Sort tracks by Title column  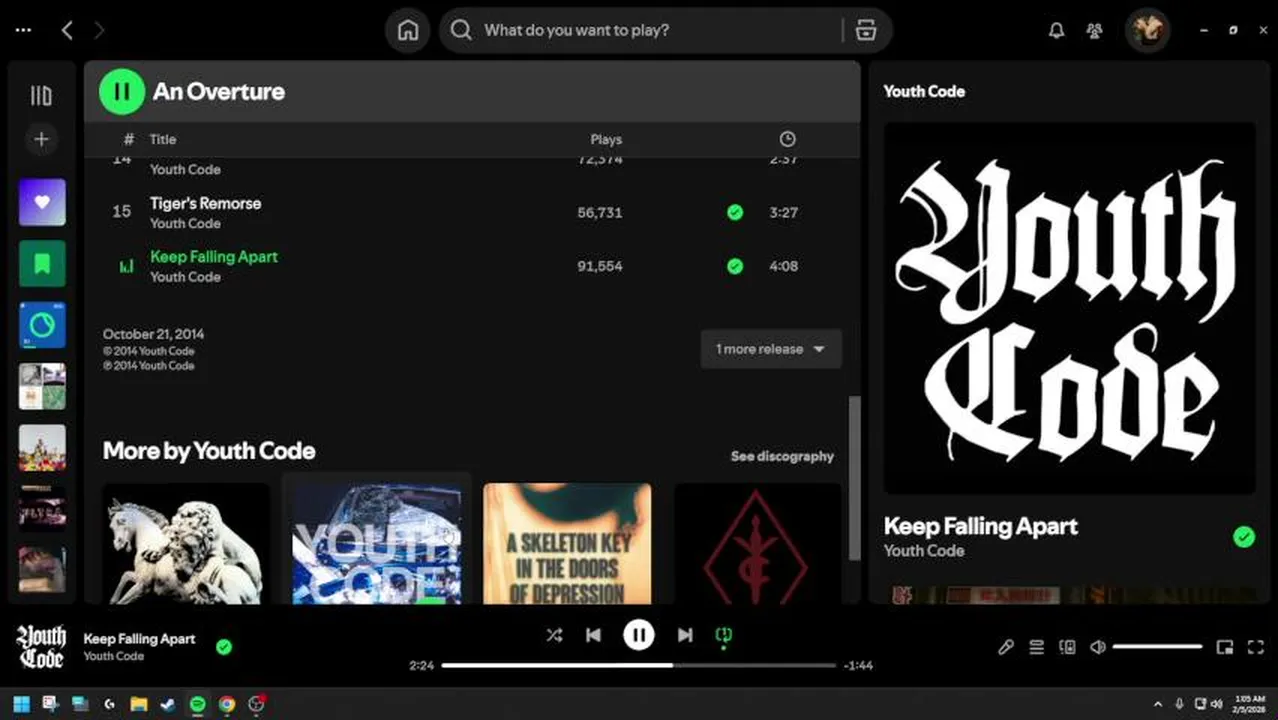point(163,139)
